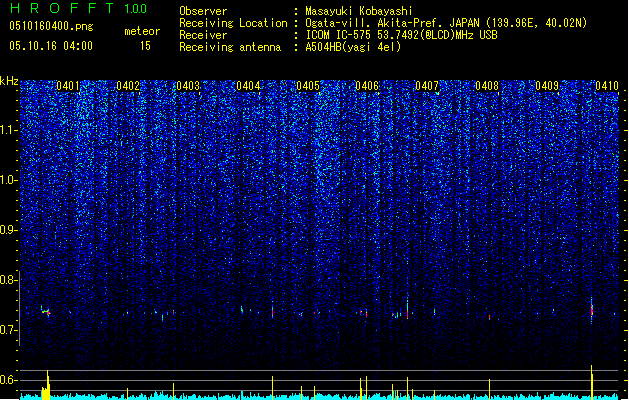Click the 0.8 frequency axis label
The height and width of the screenshot is (400, 629).
[9, 280]
